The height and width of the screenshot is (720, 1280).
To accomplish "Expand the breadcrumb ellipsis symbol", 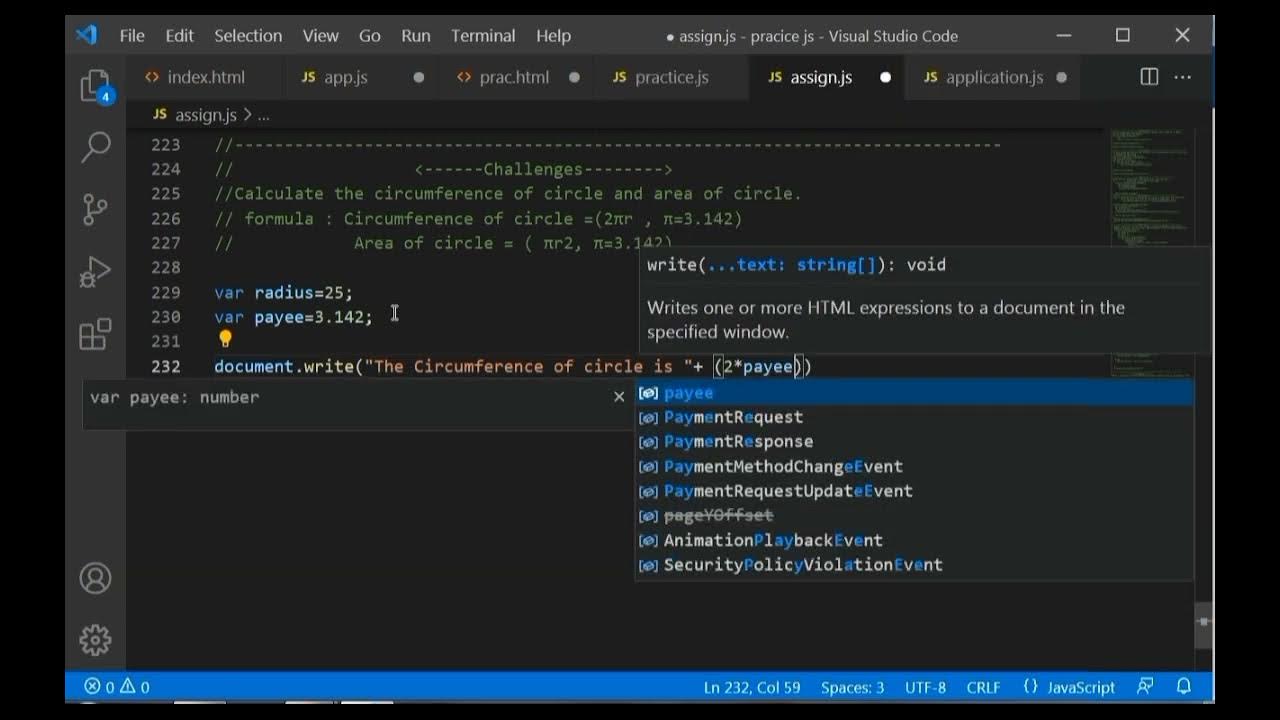I will (x=264, y=115).
